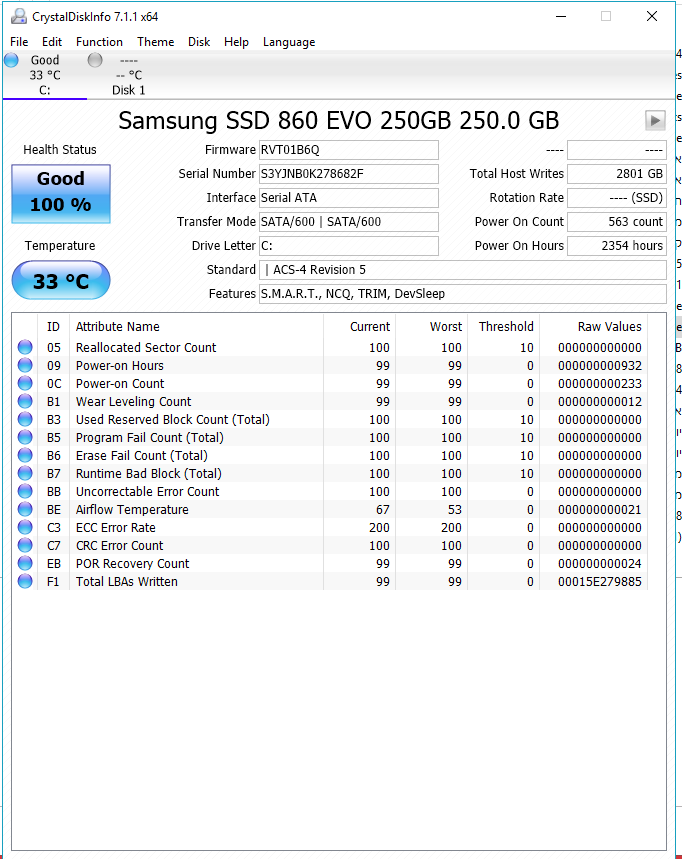682x859 pixels.
Task: Click status orb for Runtime Bad Block
Action: 25,473
